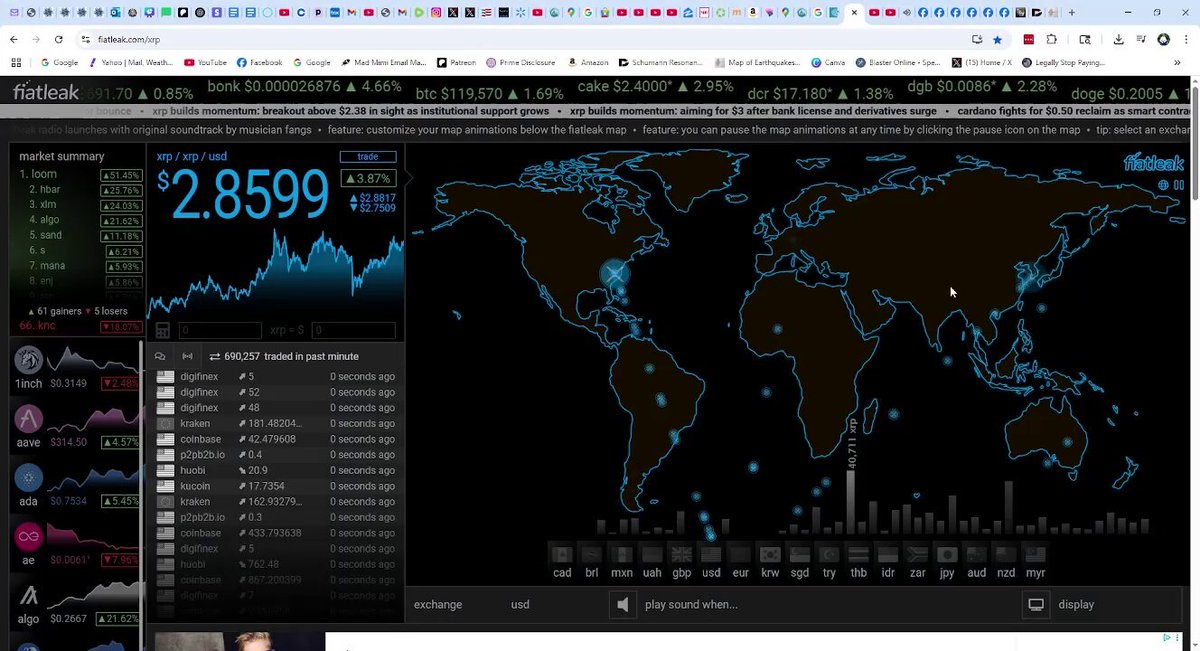Select the mxn flag under the map
This screenshot has height=651, width=1200.
[621, 554]
